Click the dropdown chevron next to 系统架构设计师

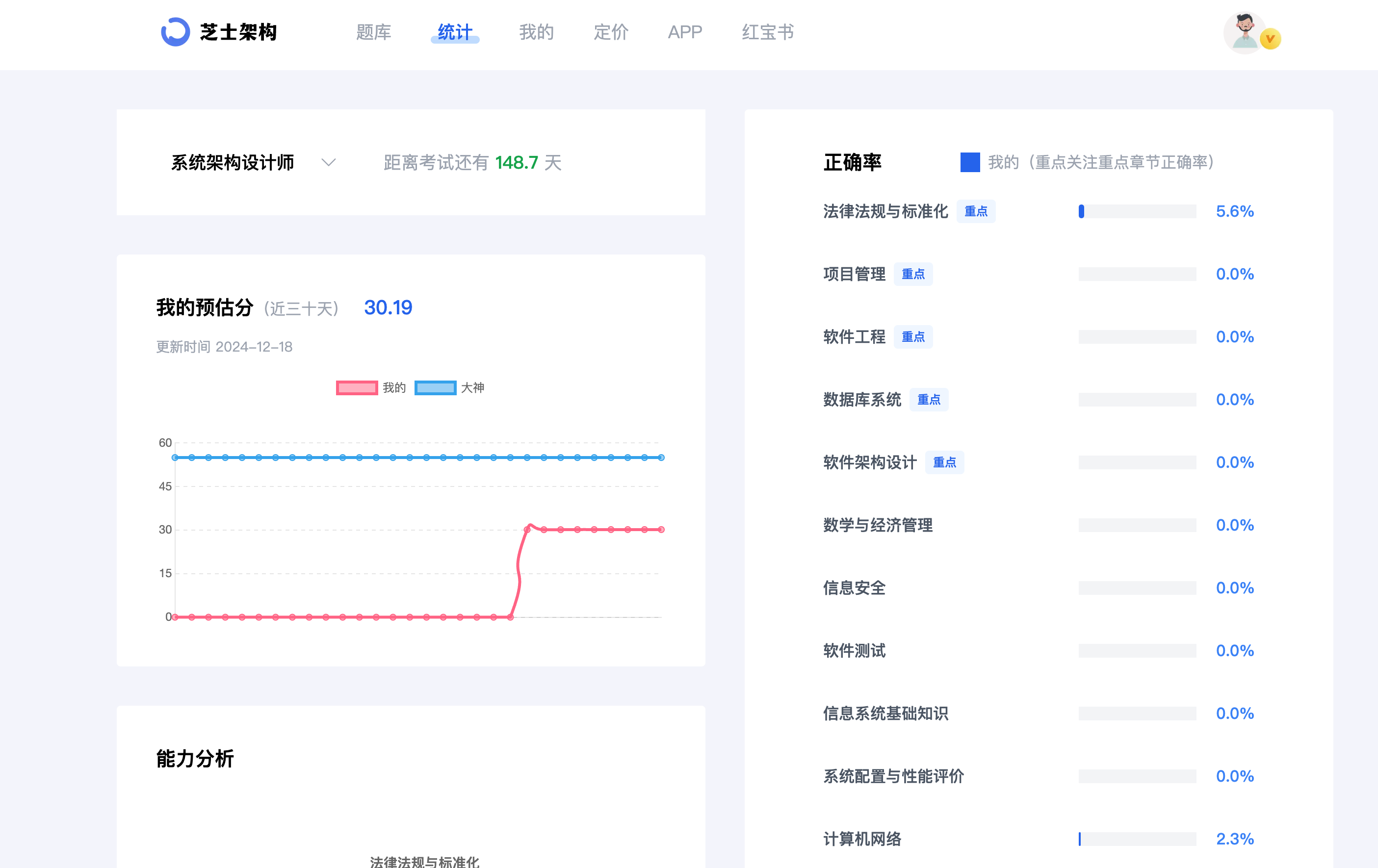(329, 162)
